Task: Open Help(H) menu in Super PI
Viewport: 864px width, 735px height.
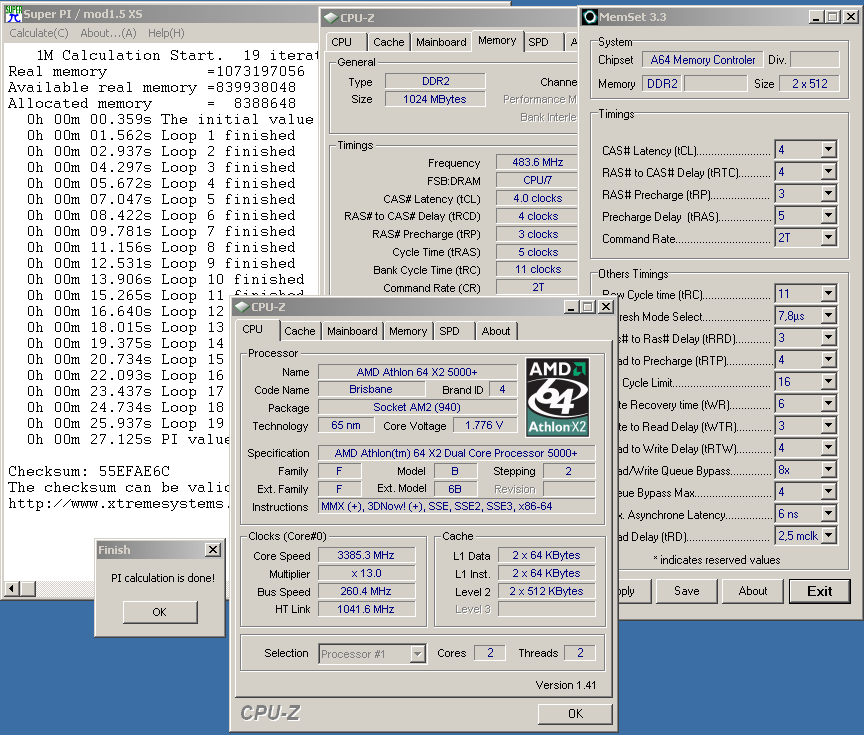Action: [166, 33]
